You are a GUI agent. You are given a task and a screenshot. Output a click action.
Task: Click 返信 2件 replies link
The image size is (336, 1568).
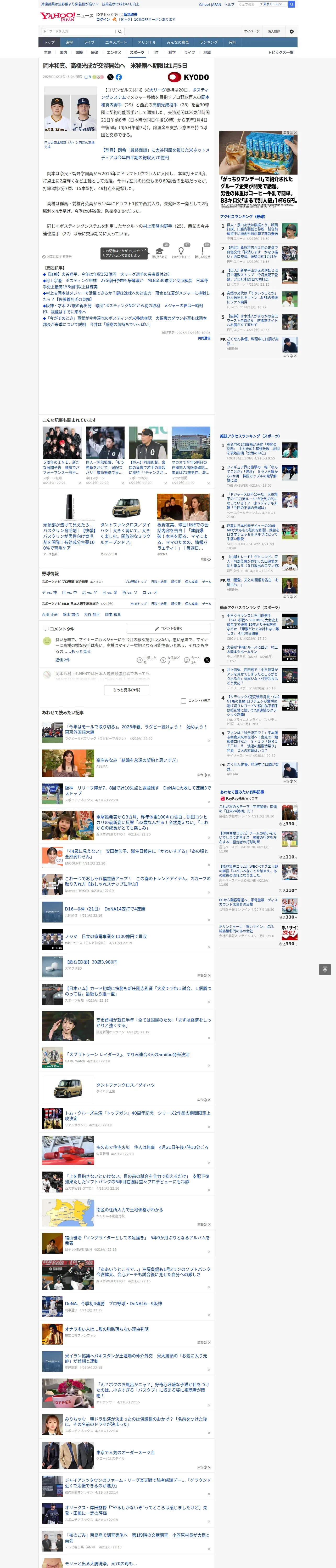click(62, 660)
